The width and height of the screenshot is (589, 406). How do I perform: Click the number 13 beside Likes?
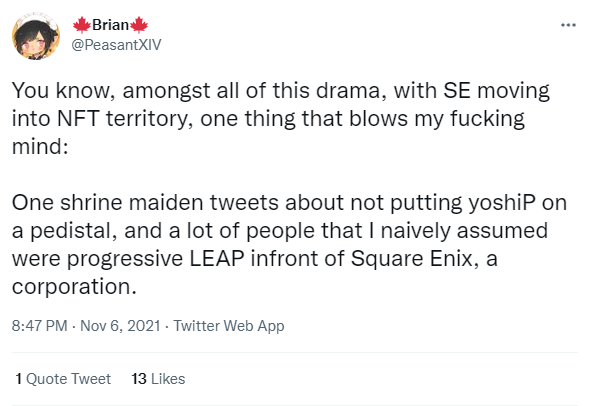click(139, 379)
